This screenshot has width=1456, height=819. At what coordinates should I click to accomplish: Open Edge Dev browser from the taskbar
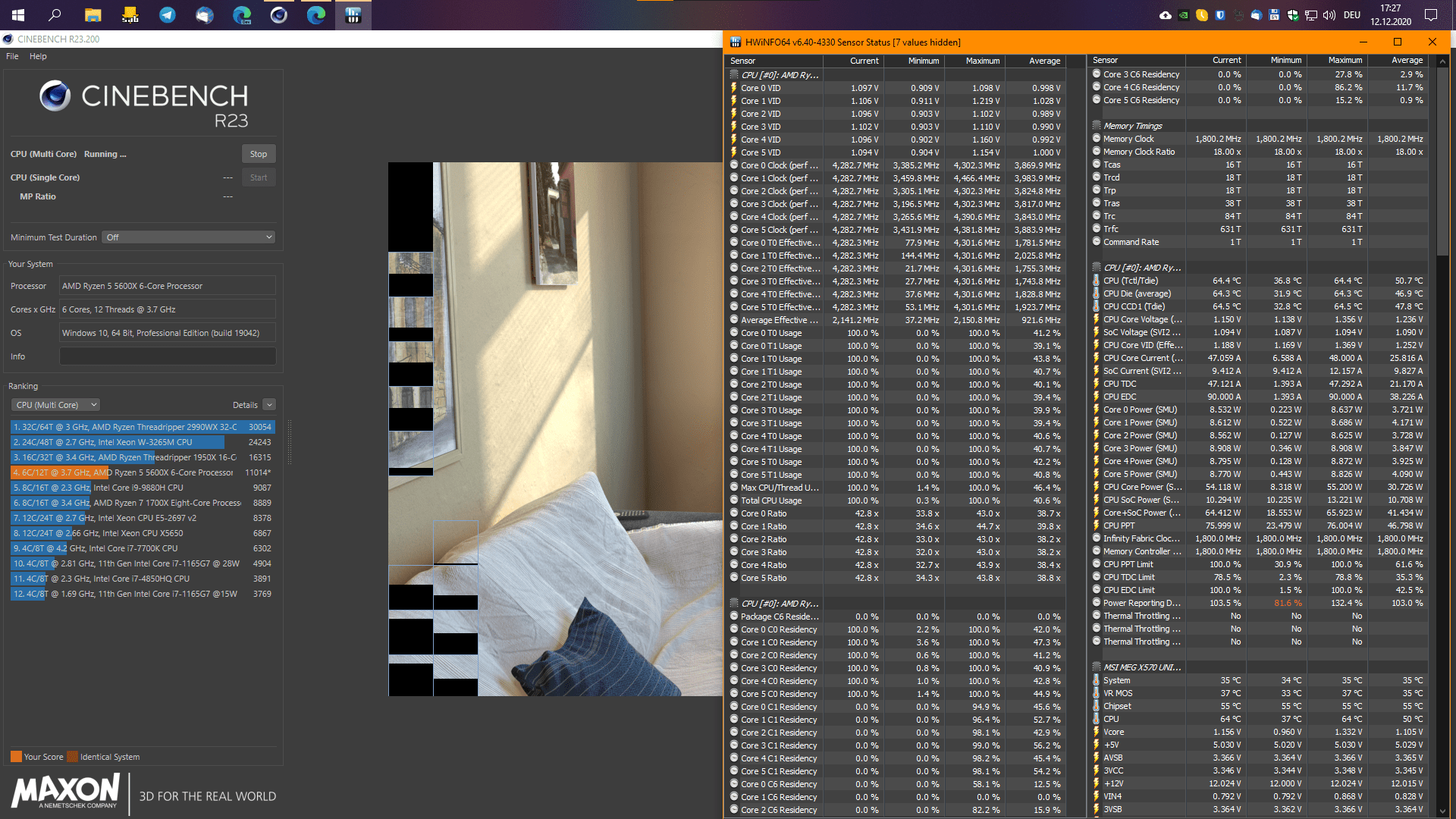click(x=241, y=14)
